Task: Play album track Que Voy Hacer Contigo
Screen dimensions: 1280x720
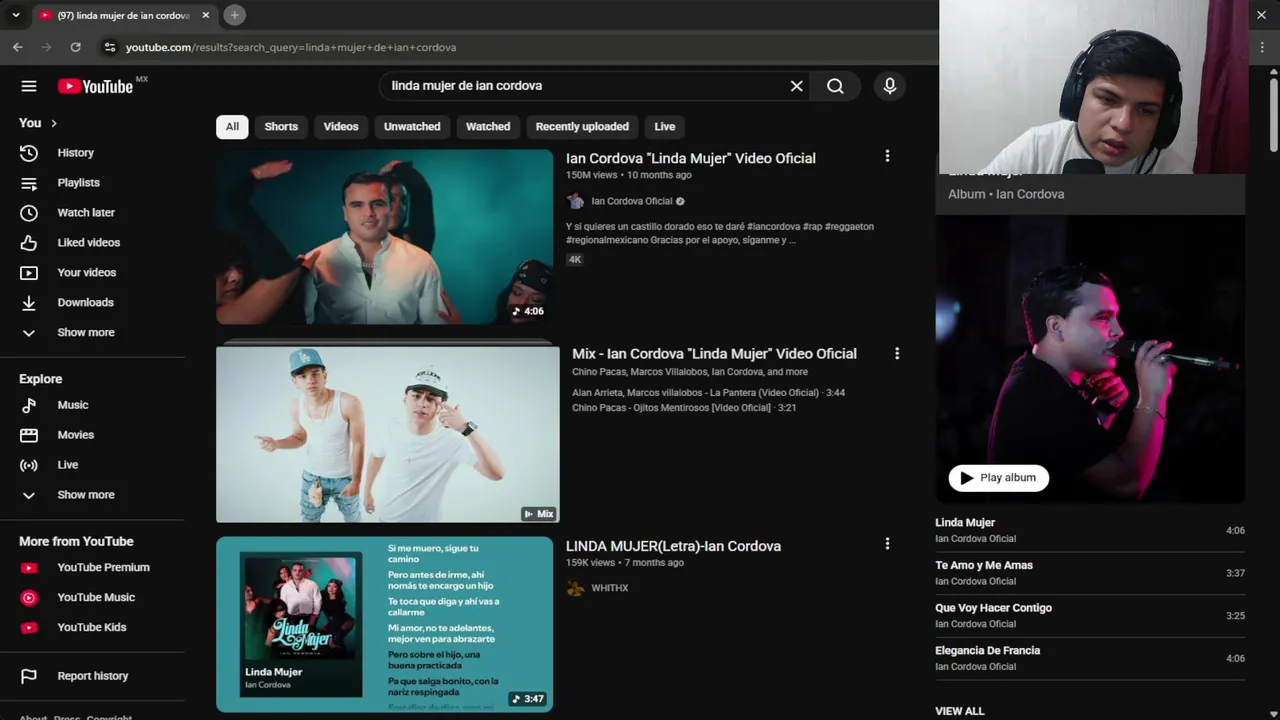Action: [1090, 615]
